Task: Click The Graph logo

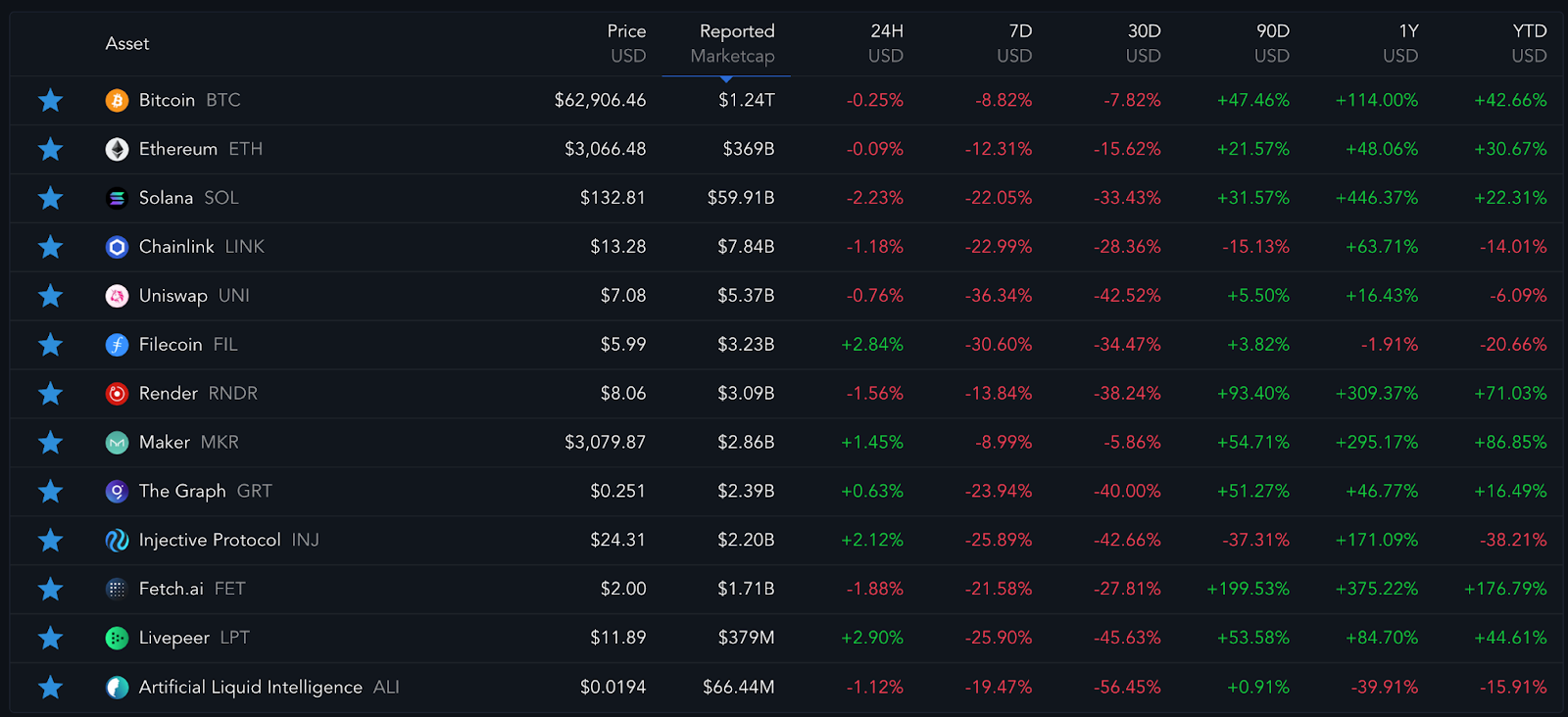Action: [x=117, y=491]
